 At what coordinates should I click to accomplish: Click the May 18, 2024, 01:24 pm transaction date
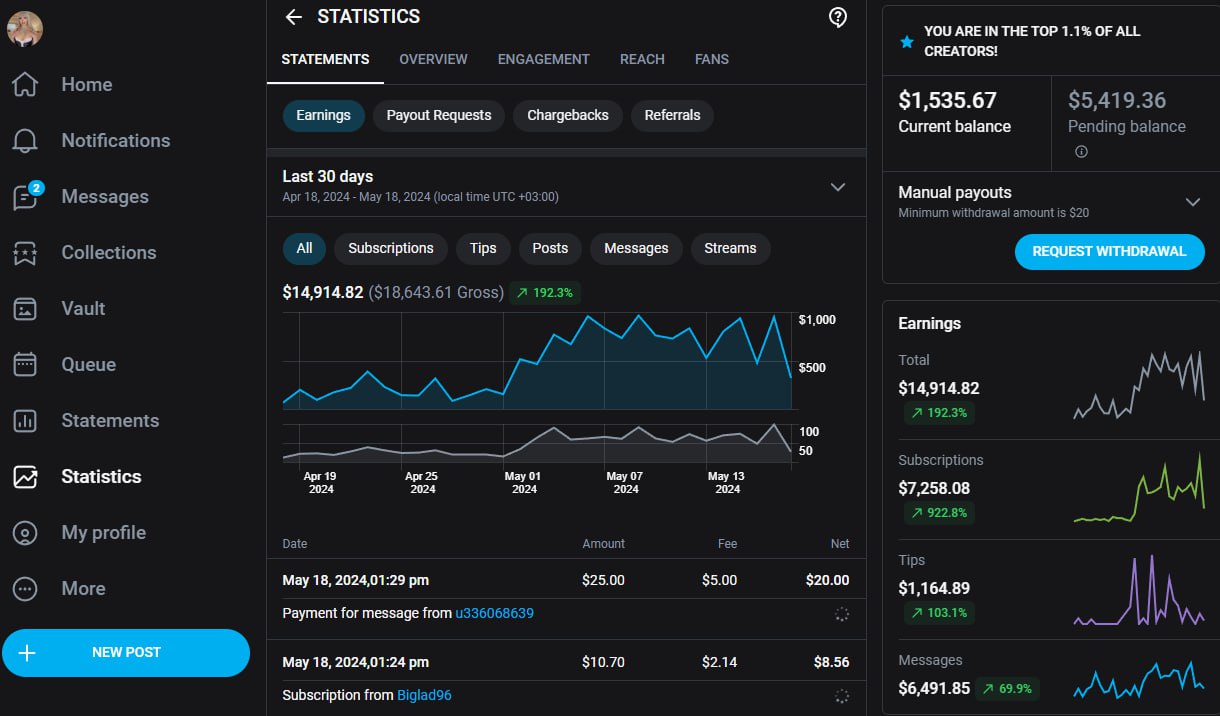tap(356, 662)
